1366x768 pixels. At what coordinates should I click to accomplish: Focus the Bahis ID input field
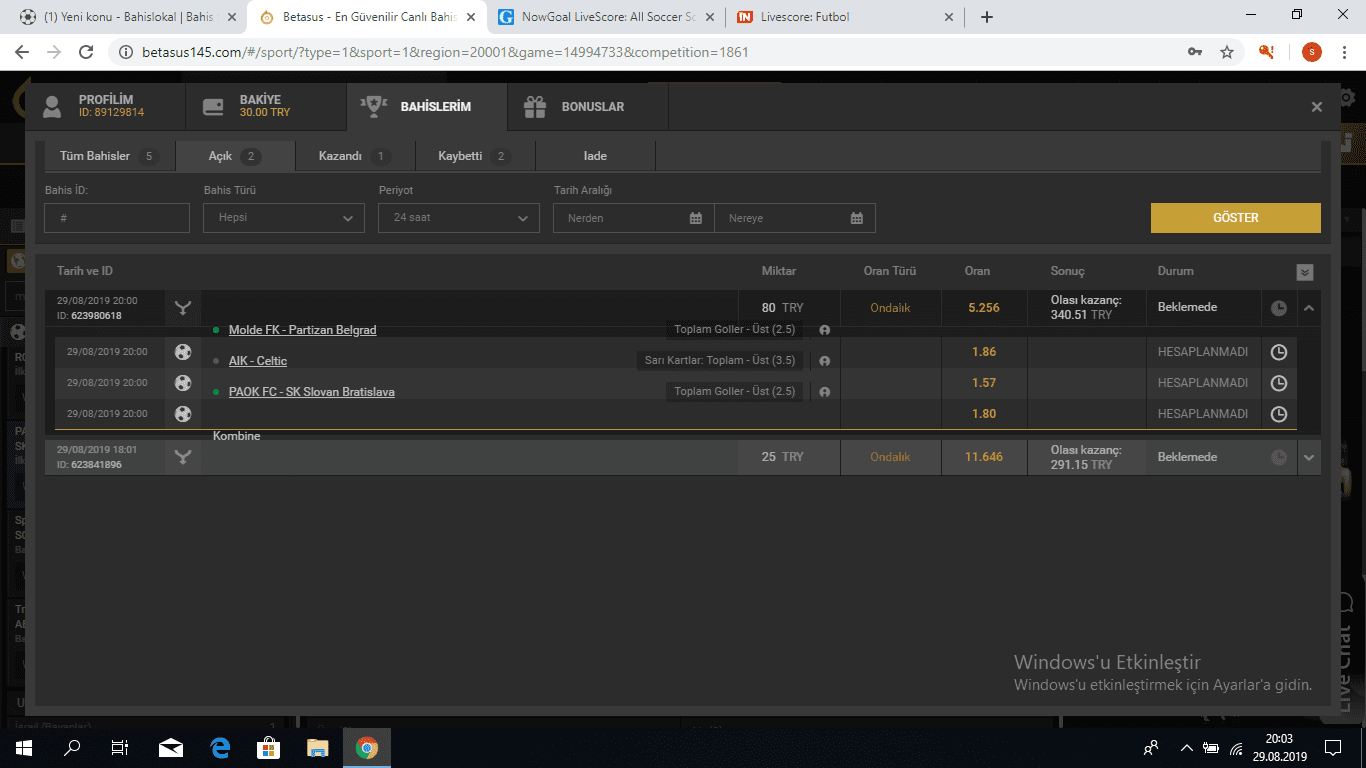click(117, 218)
